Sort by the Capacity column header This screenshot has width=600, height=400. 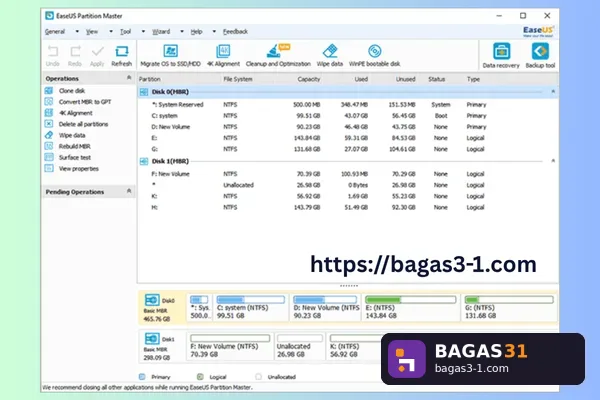[x=308, y=79]
